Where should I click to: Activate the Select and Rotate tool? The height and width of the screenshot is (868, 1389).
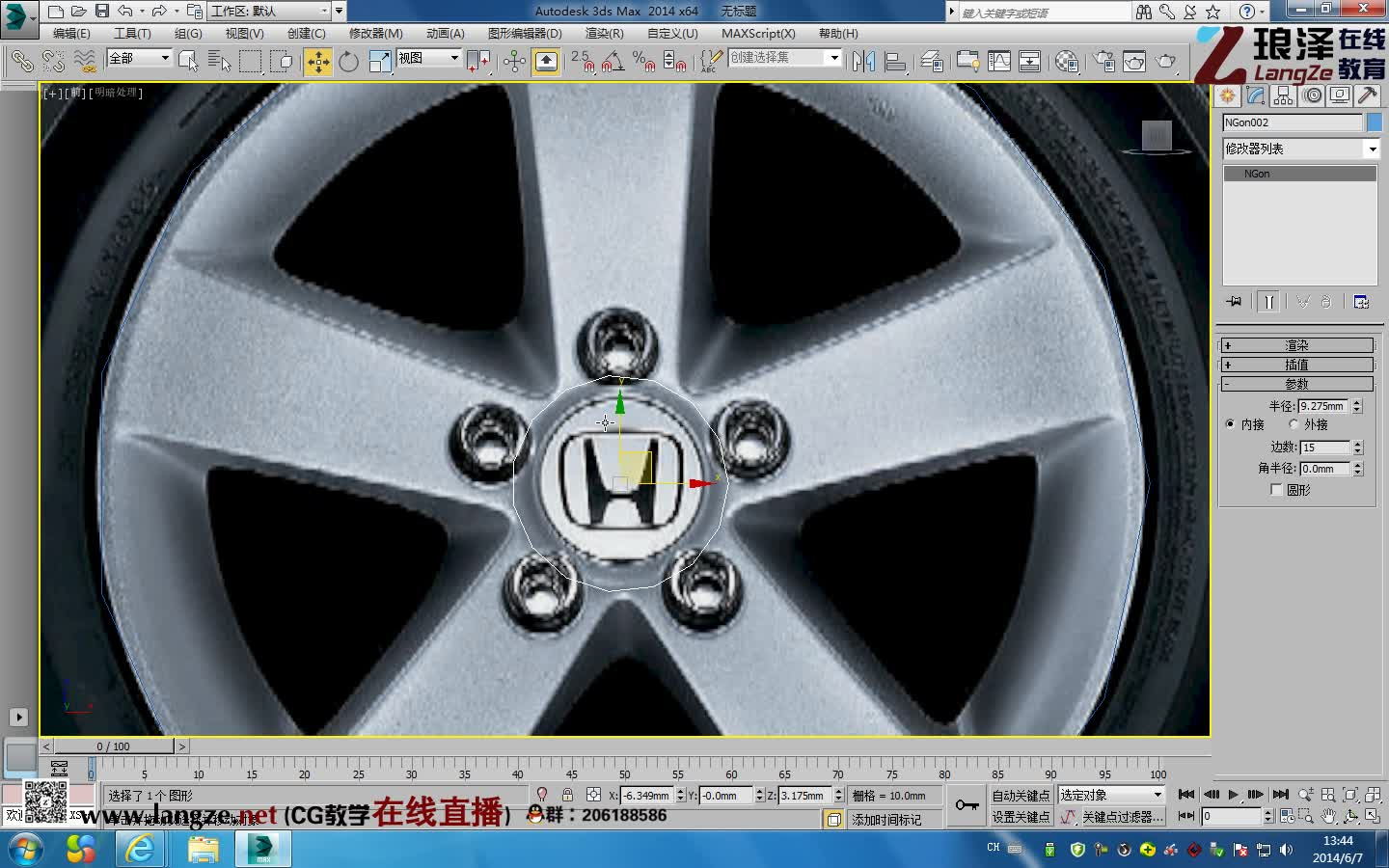(x=348, y=61)
